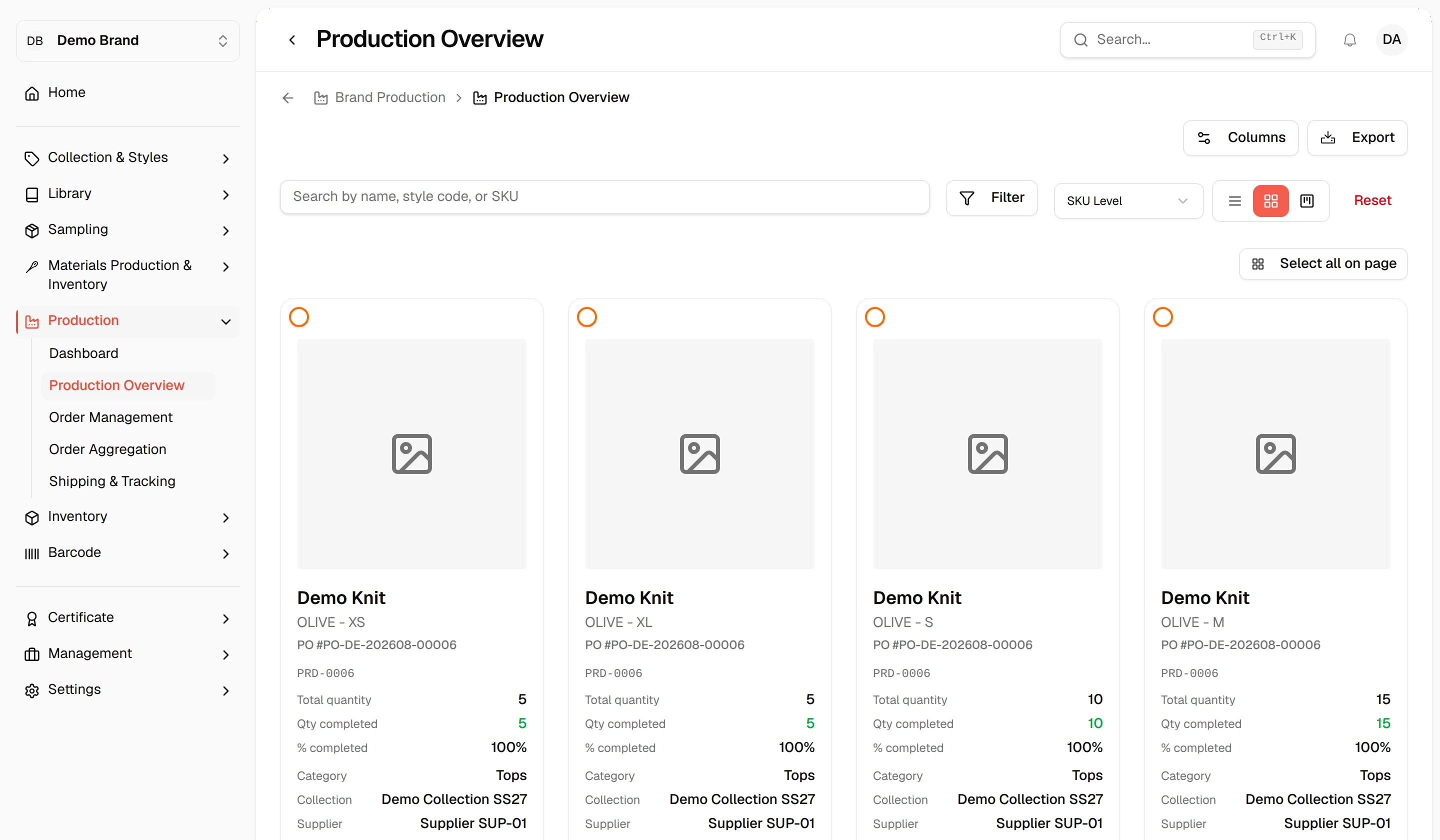1440x840 pixels.
Task: Collapse the Production menu chevron
Action: pos(225,321)
